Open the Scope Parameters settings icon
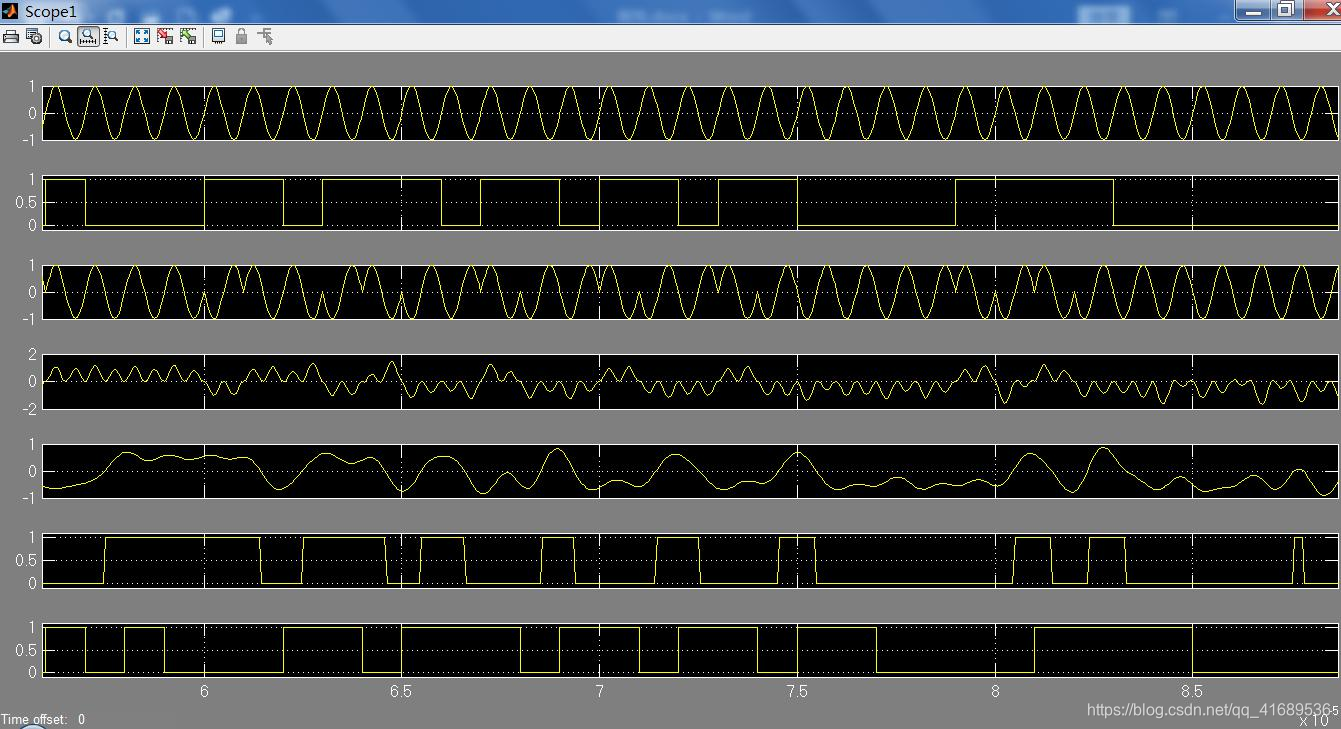This screenshot has width=1341, height=729. click(x=34, y=37)
